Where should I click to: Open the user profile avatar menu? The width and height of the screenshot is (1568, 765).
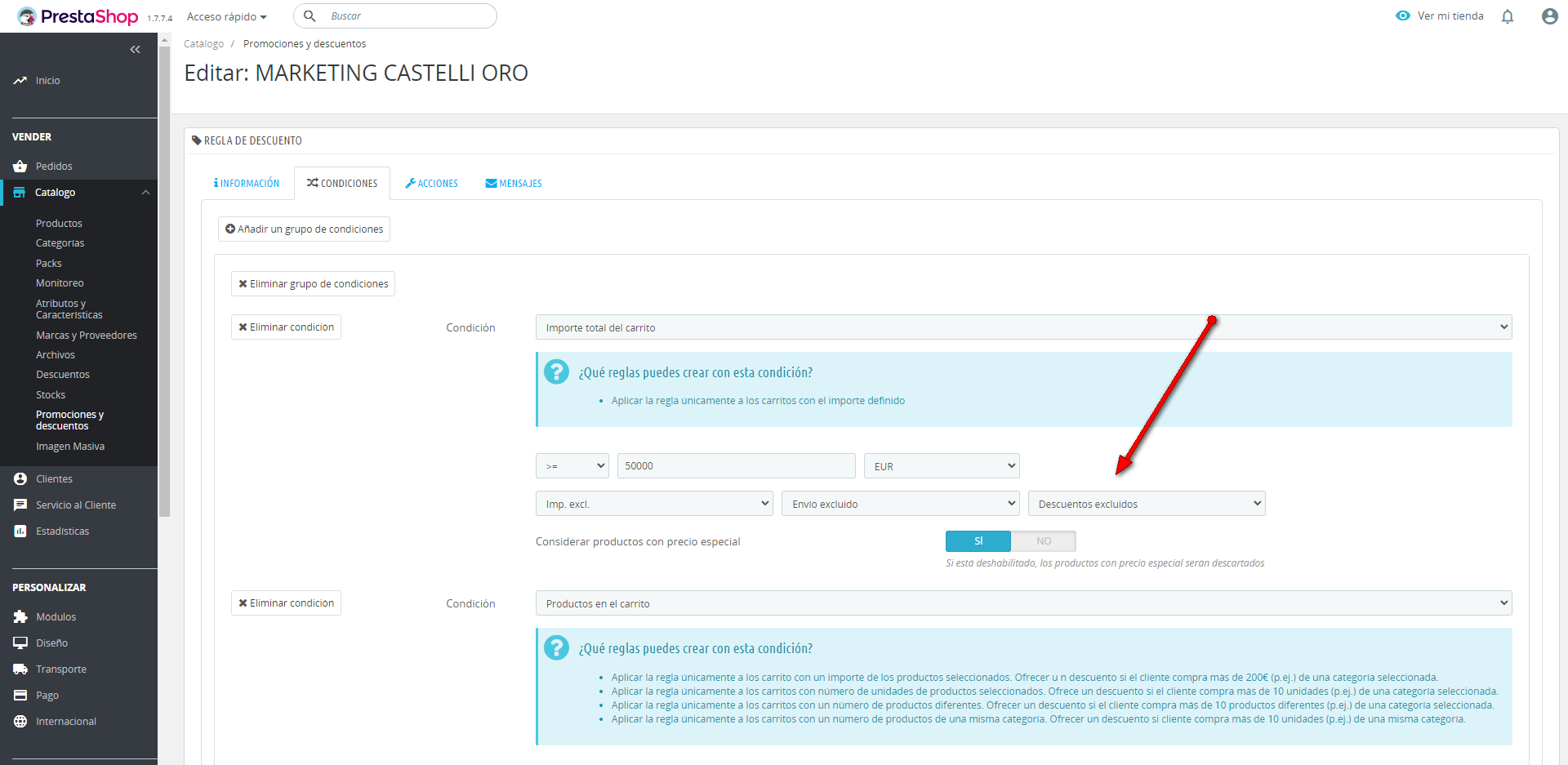[x=1549, y=16]
